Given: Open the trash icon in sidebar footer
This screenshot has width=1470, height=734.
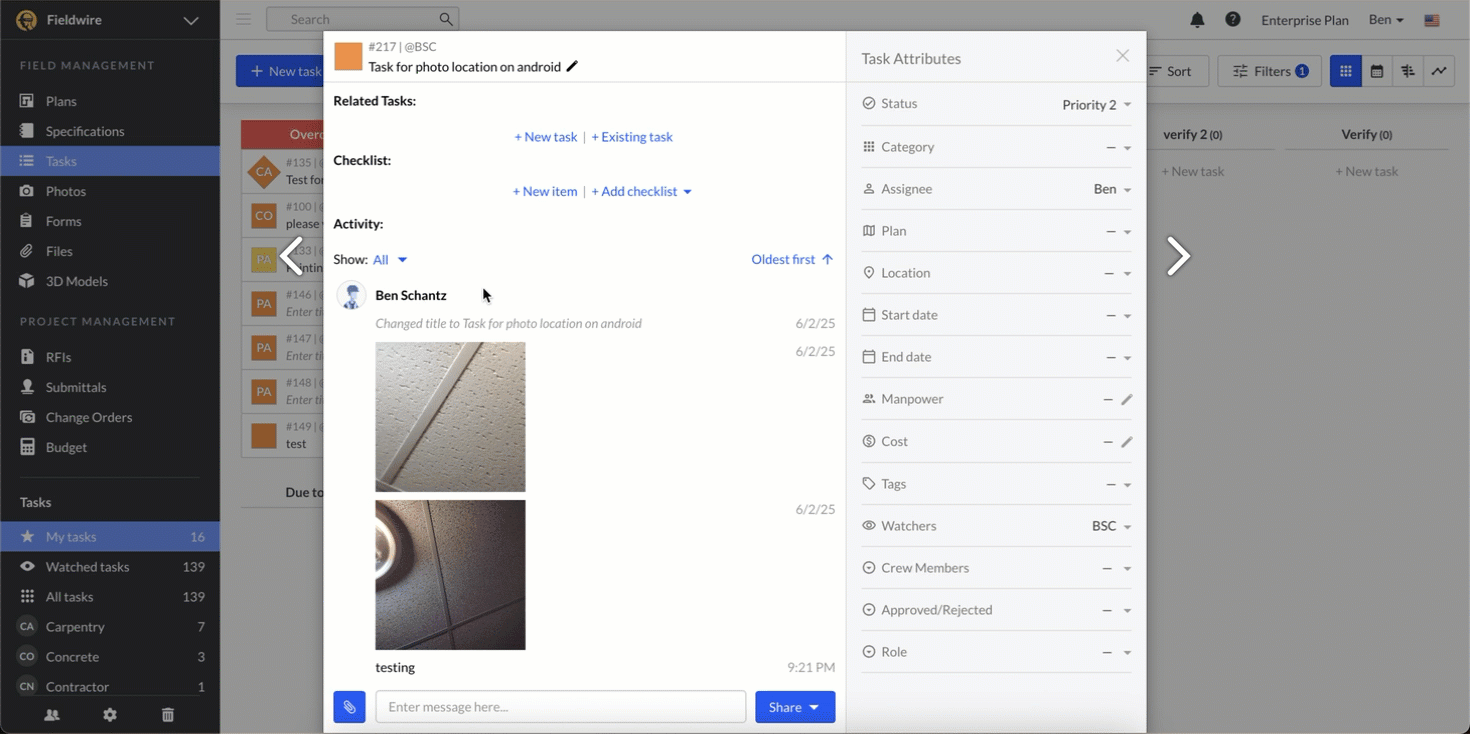Looking at the screenshot, I should [168, 715].
